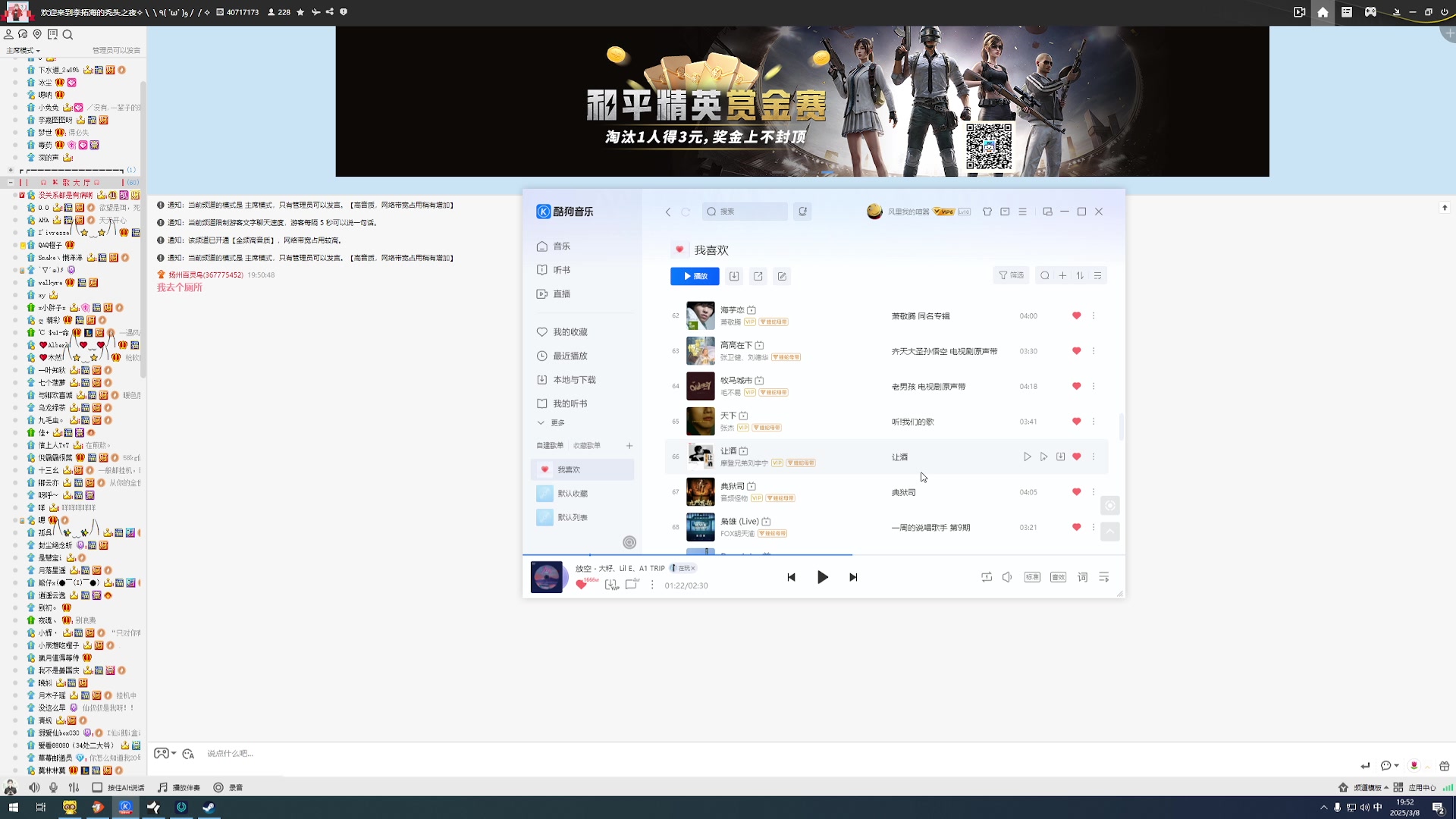Skip to next track
Viewport: 1456px width, 819px height.
pos(853,577)
